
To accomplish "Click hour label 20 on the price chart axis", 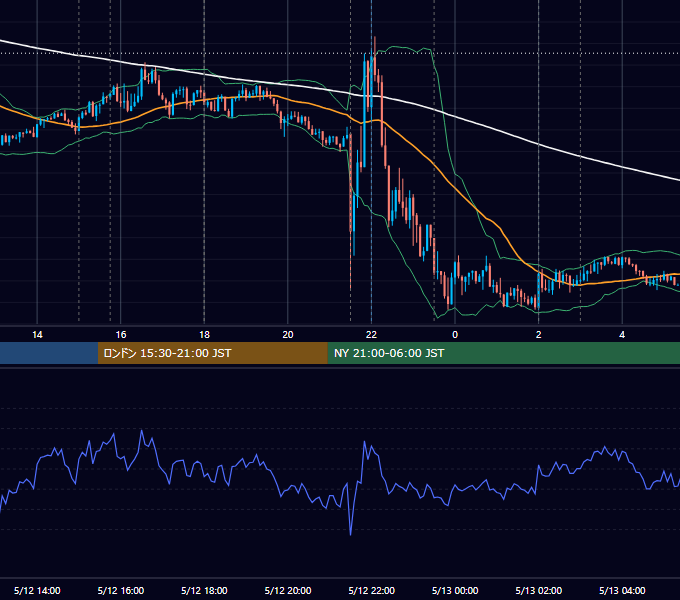I will point(288,335).
